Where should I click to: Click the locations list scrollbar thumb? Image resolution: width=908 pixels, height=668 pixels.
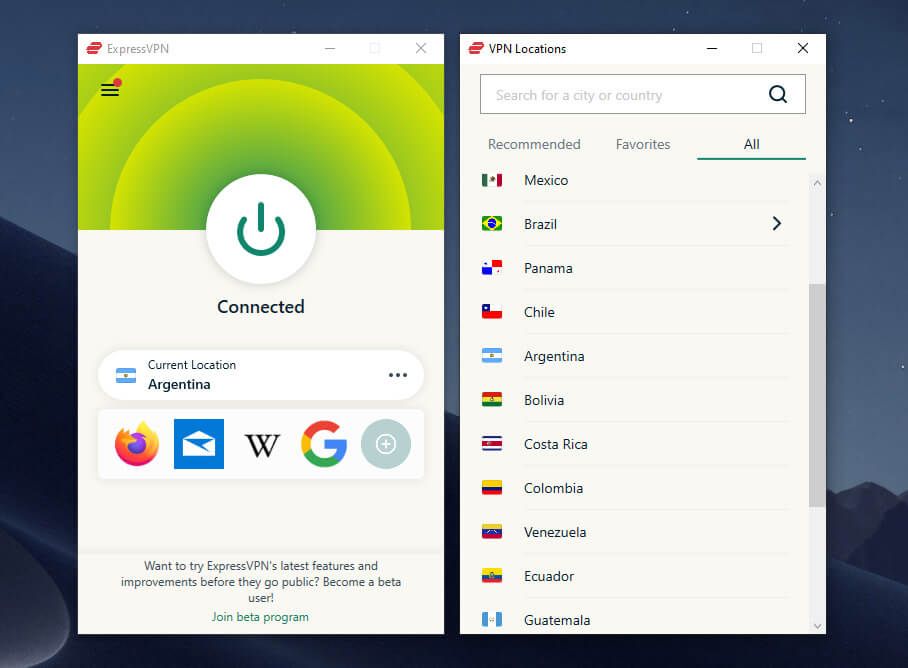pos(817,395)
